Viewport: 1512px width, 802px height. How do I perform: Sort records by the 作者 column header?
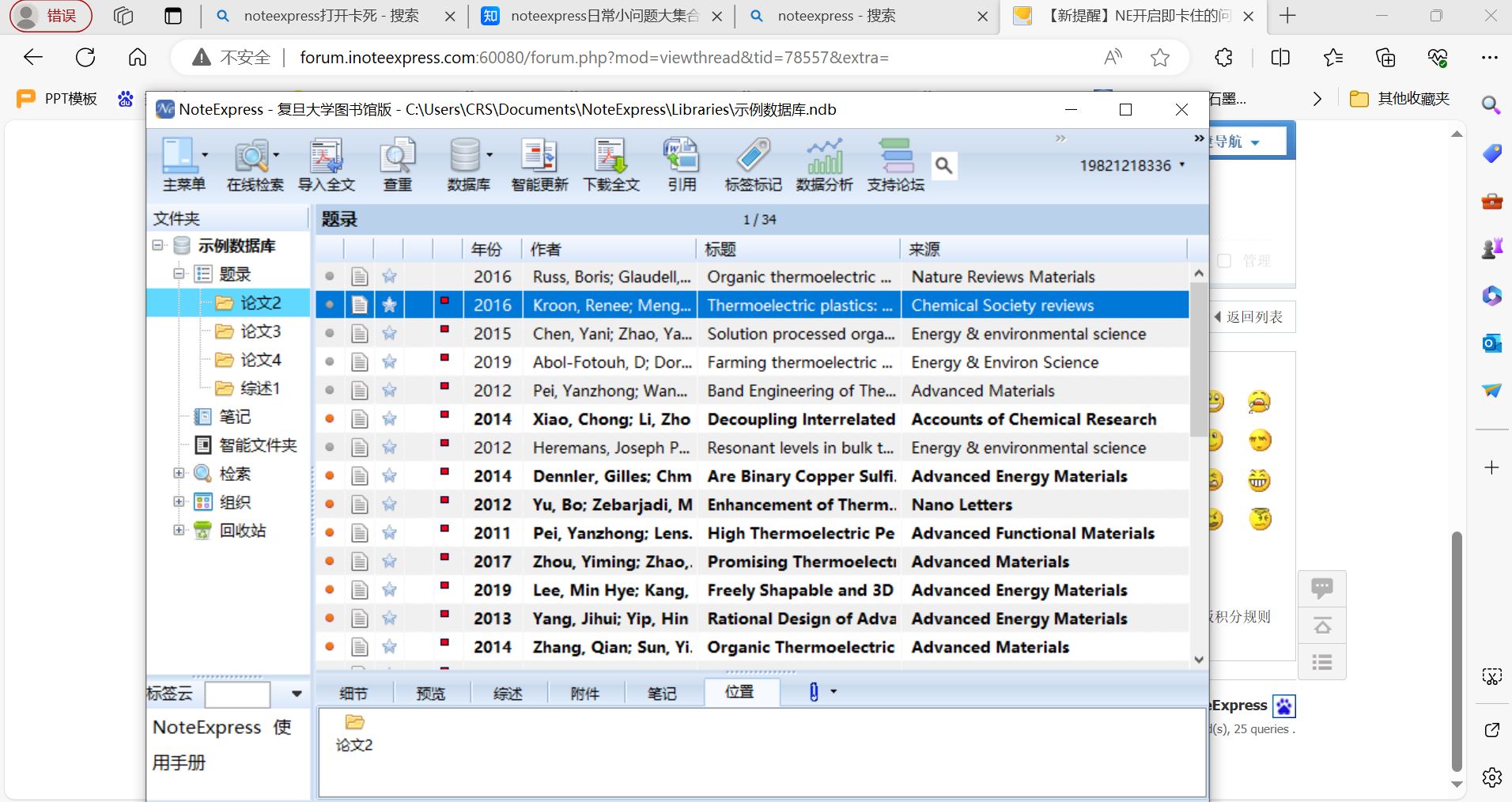[608, 249]
